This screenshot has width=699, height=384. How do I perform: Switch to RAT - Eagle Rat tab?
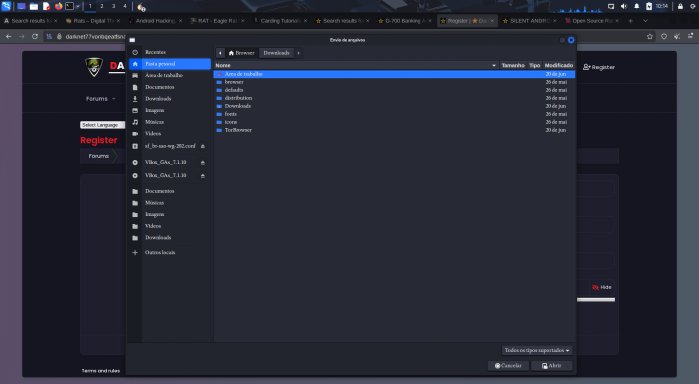point(217,21)
